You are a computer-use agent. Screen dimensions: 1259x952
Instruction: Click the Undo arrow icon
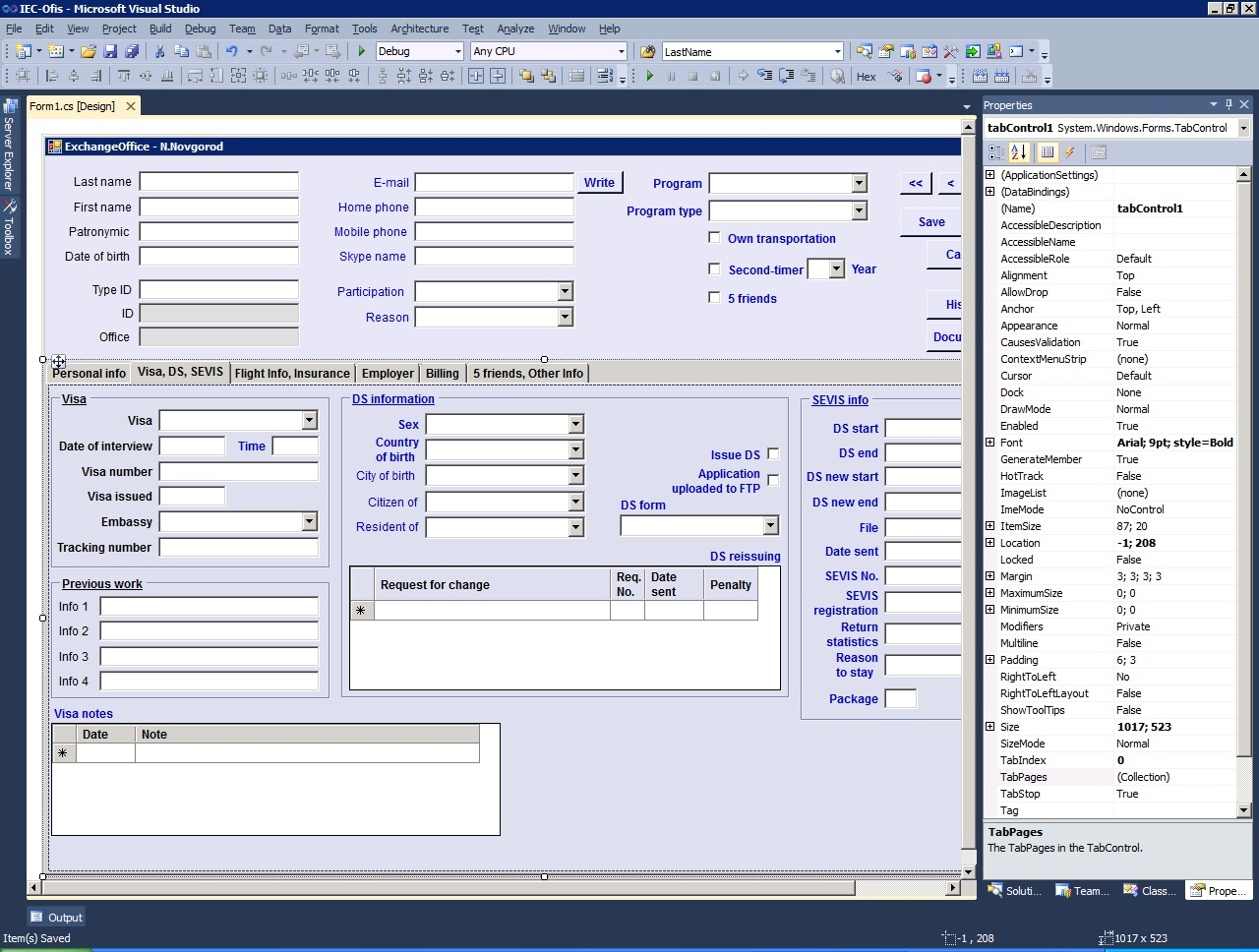232,51
